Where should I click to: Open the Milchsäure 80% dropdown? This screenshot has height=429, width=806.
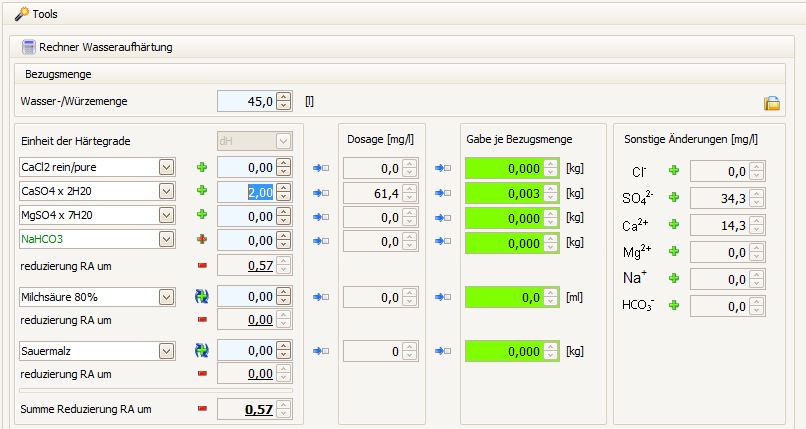165,296
